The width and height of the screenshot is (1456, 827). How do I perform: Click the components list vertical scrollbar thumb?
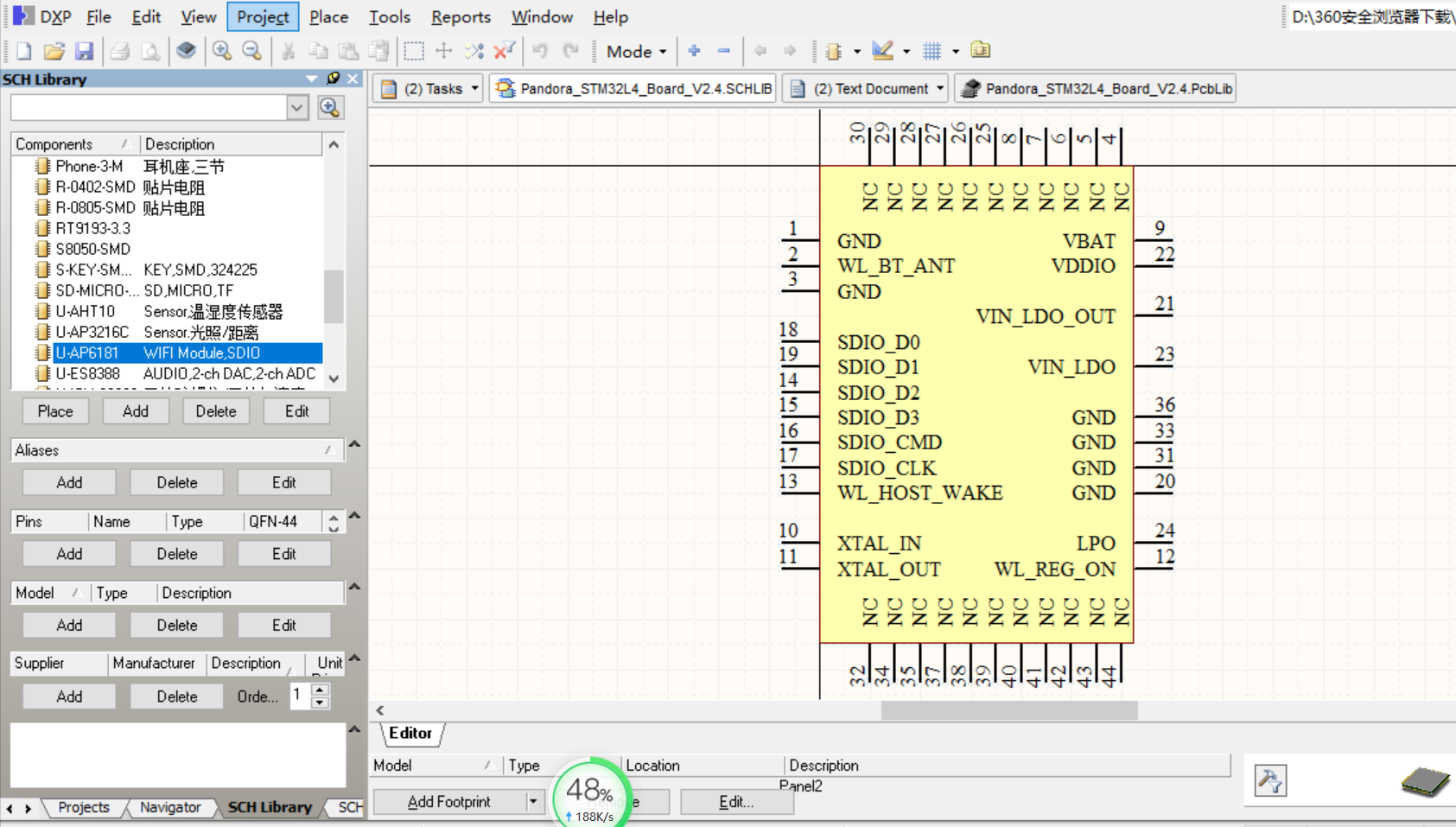coord(334,296)
